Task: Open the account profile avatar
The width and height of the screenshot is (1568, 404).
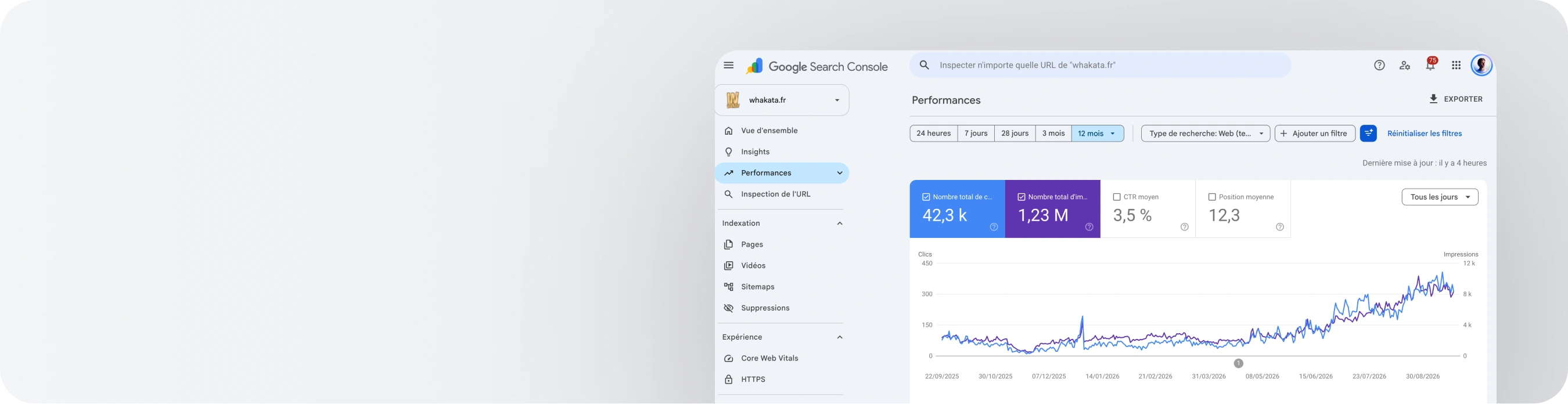Action: pos(1481,65)
